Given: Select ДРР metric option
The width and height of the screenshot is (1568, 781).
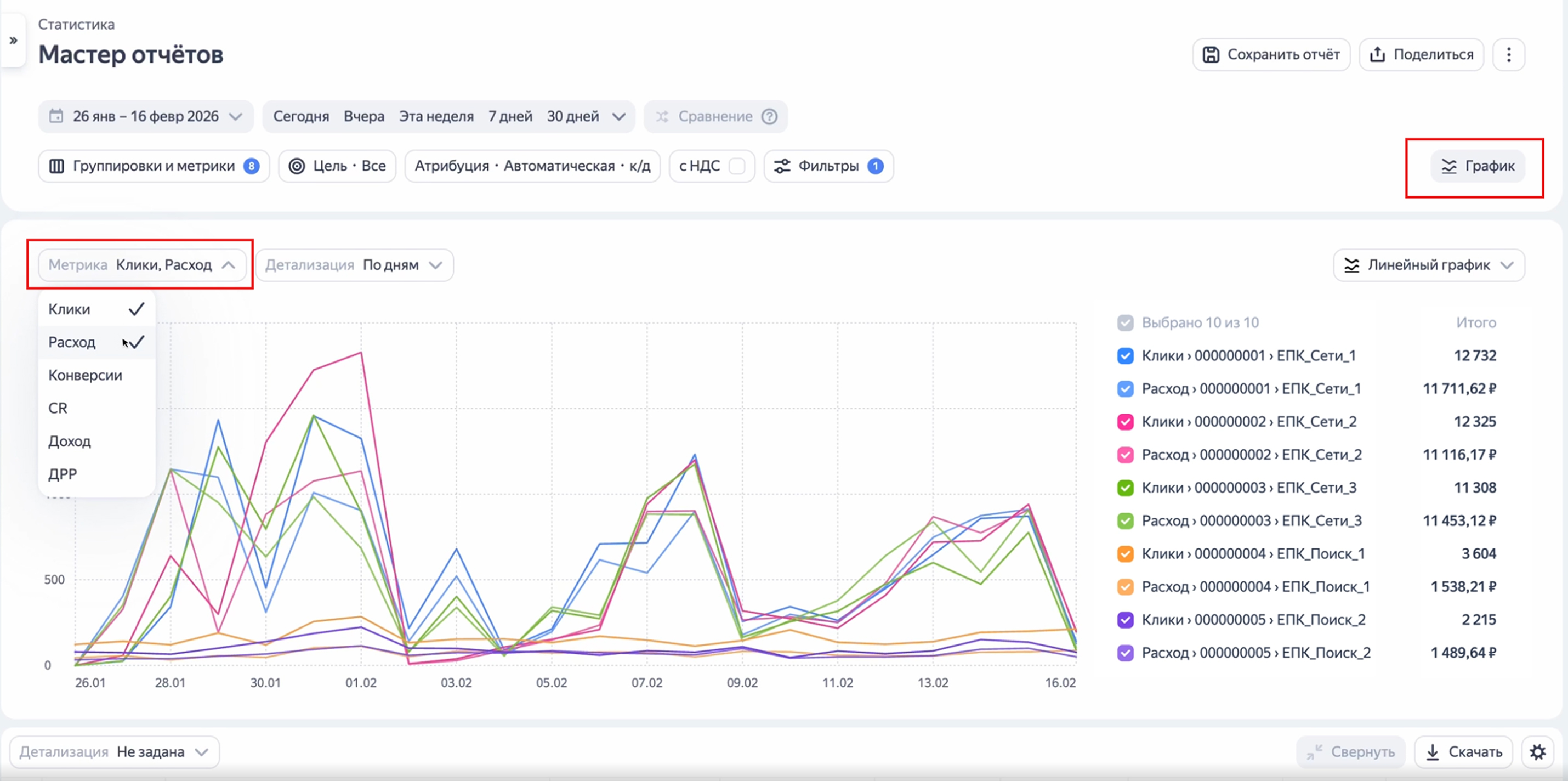Looking at the screenshot, I should tap(63, 474).
